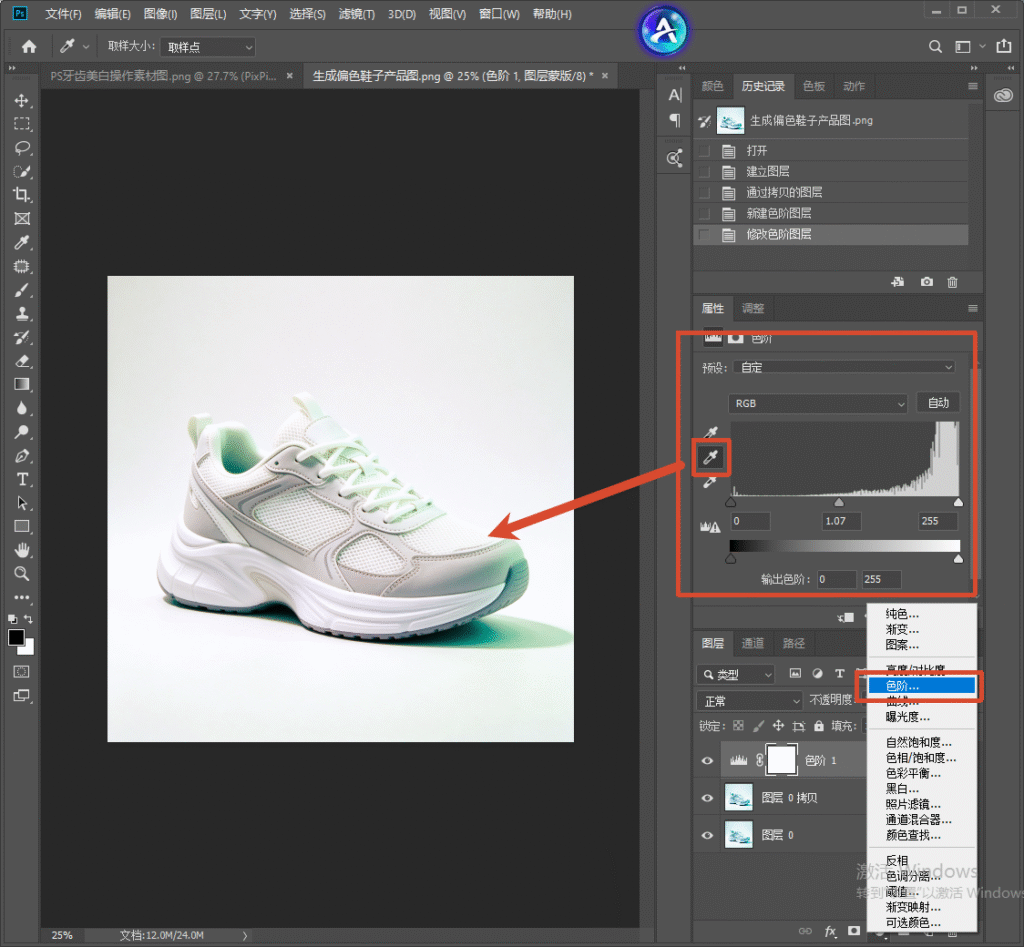This screenshot has height=947, width=1024.
Task: Go to Photoshop home screen
Action: pos(29,46)
